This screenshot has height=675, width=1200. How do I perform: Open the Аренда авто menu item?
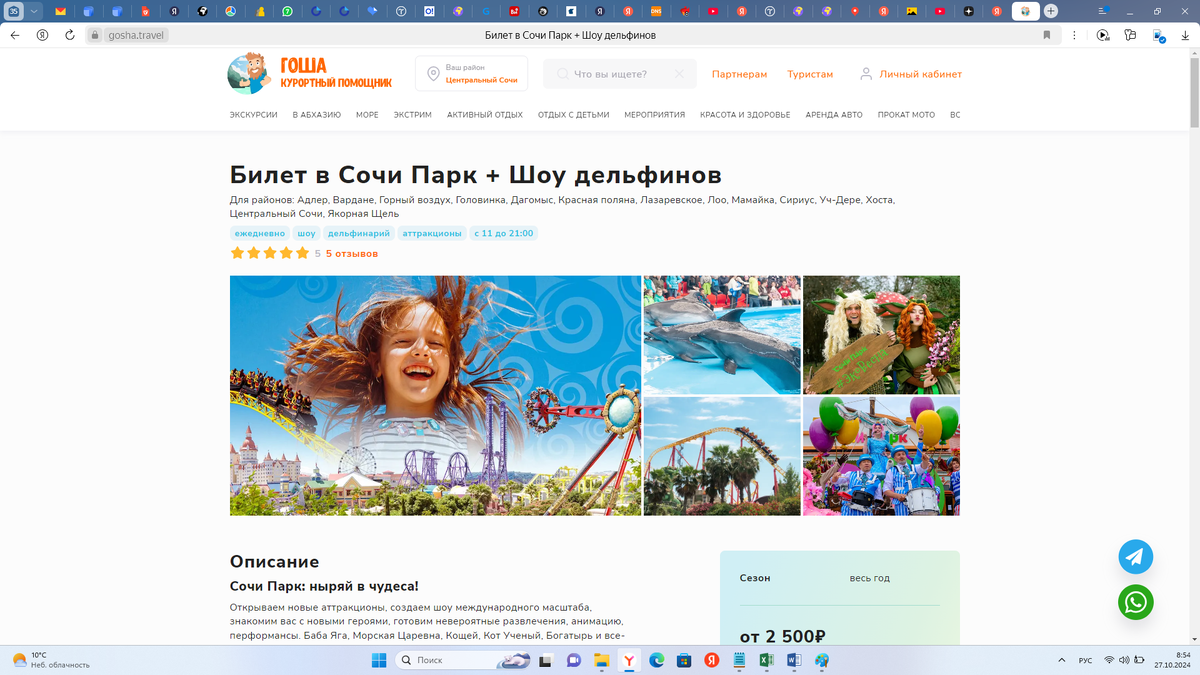(834, 115)
